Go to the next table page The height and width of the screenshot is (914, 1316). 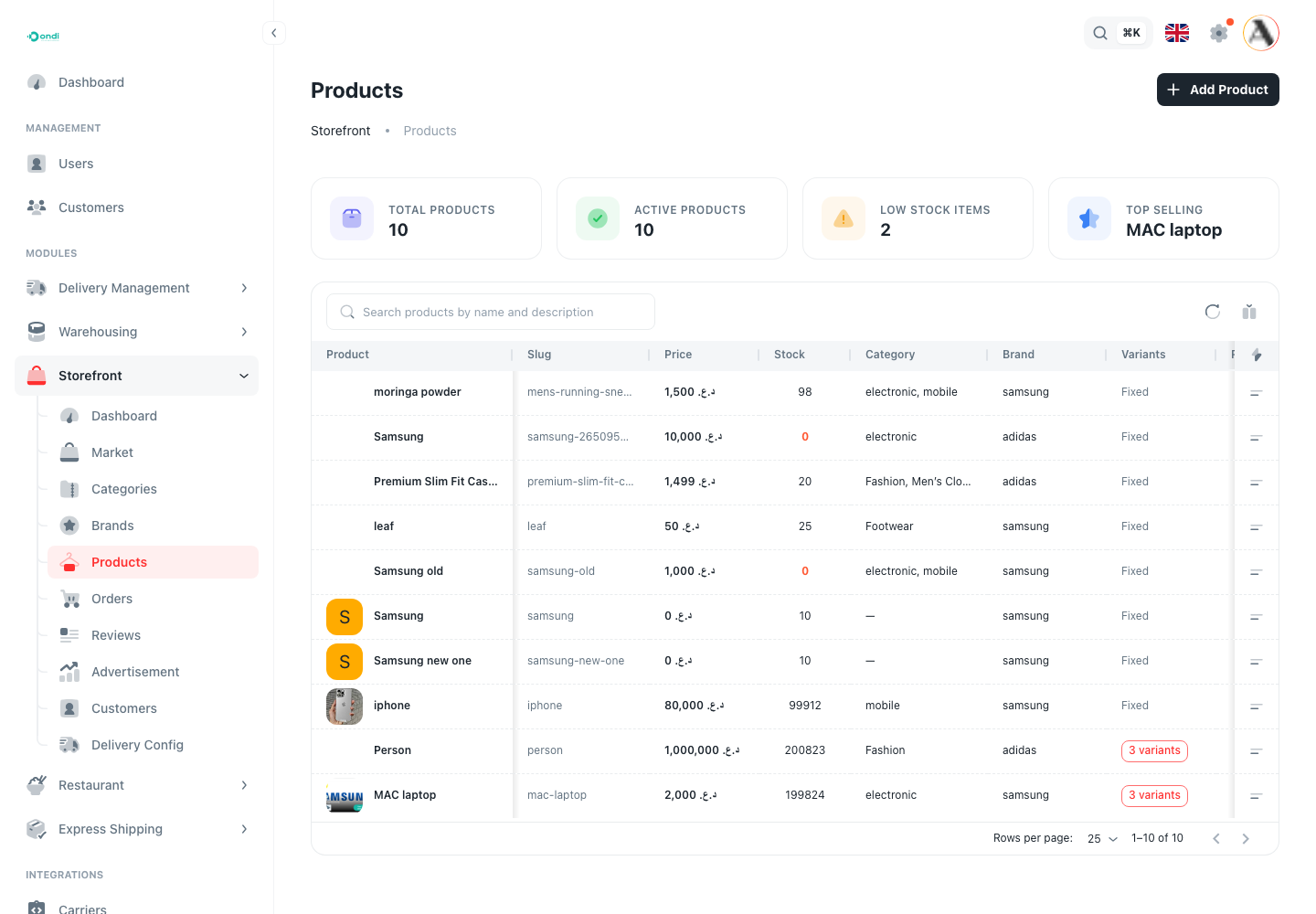[x=1246, y=839]
